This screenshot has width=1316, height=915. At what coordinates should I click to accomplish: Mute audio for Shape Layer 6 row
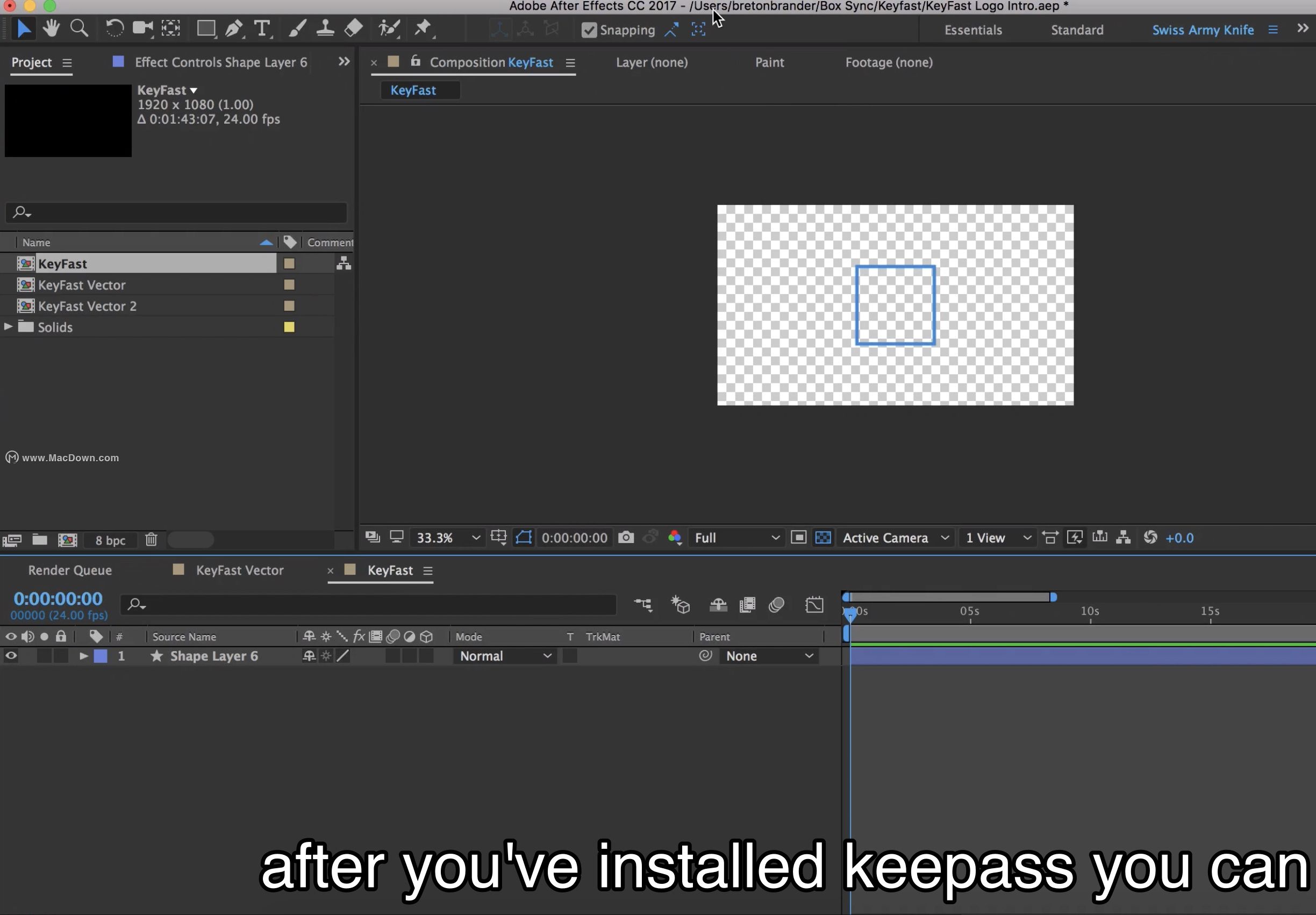[x=27, y=656]
